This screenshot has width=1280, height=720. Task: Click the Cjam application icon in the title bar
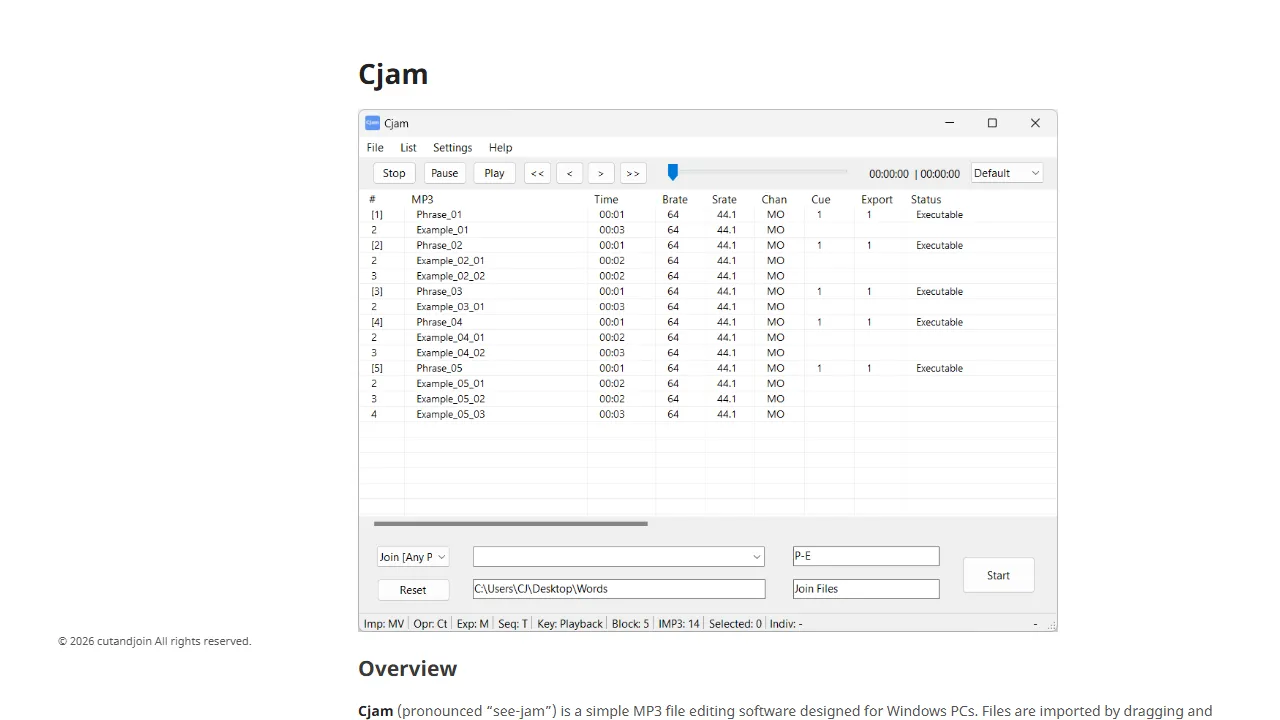pyautogui.click(x=374, y=122)
